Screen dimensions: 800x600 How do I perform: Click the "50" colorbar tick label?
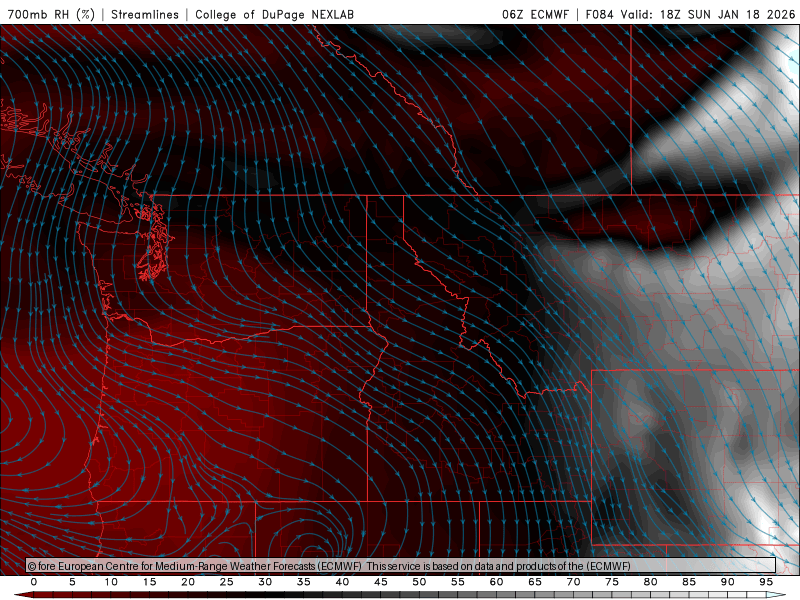click(419, 582)
